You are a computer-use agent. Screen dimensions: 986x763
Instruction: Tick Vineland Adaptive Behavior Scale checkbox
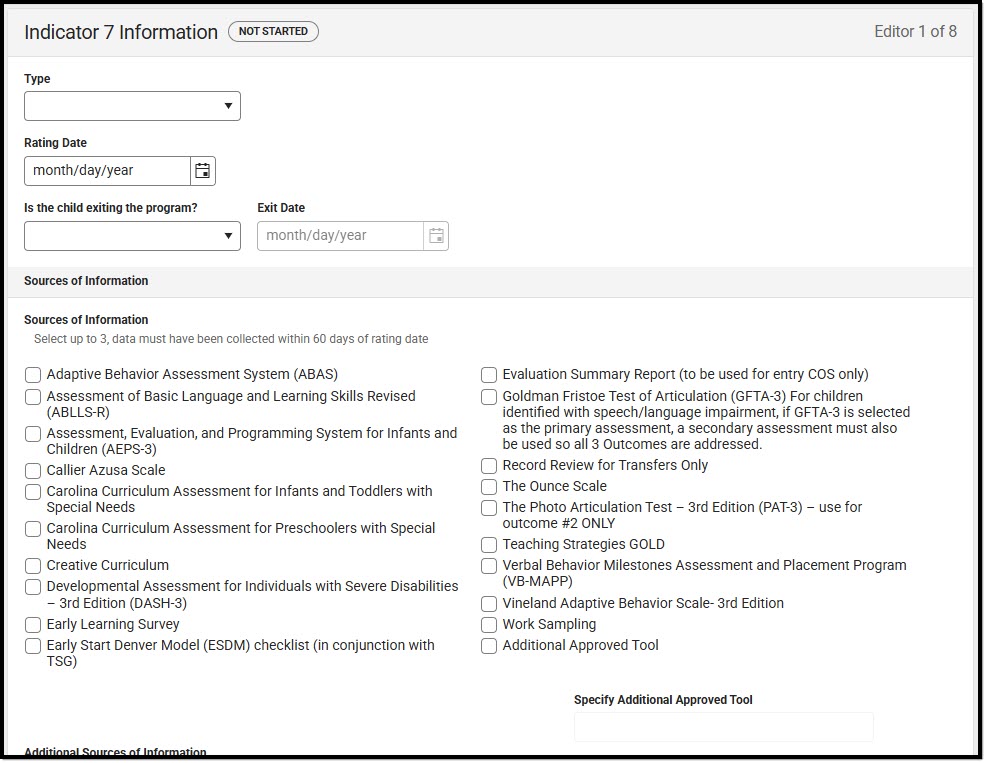tap(489, 604)
